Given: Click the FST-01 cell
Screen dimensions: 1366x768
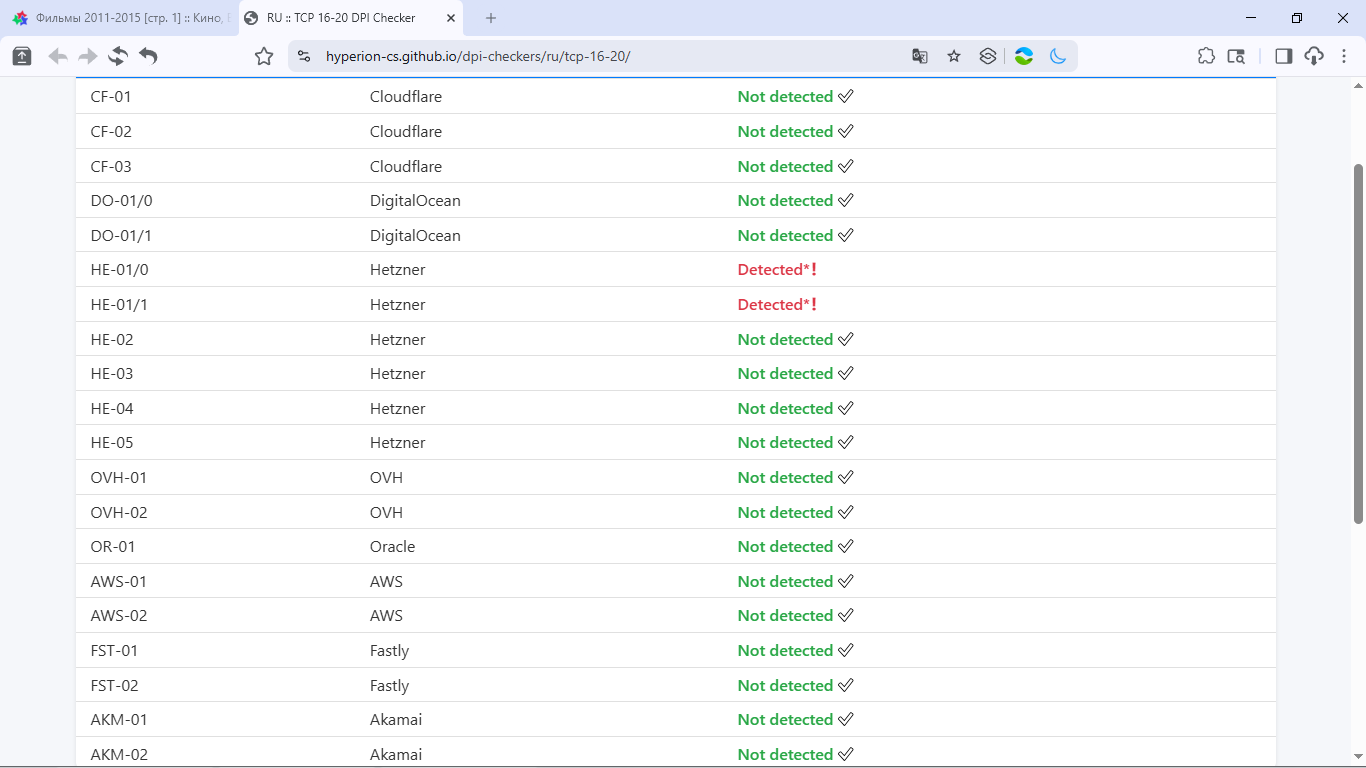Looking at the screenshot, I should [x=114, y=651].
